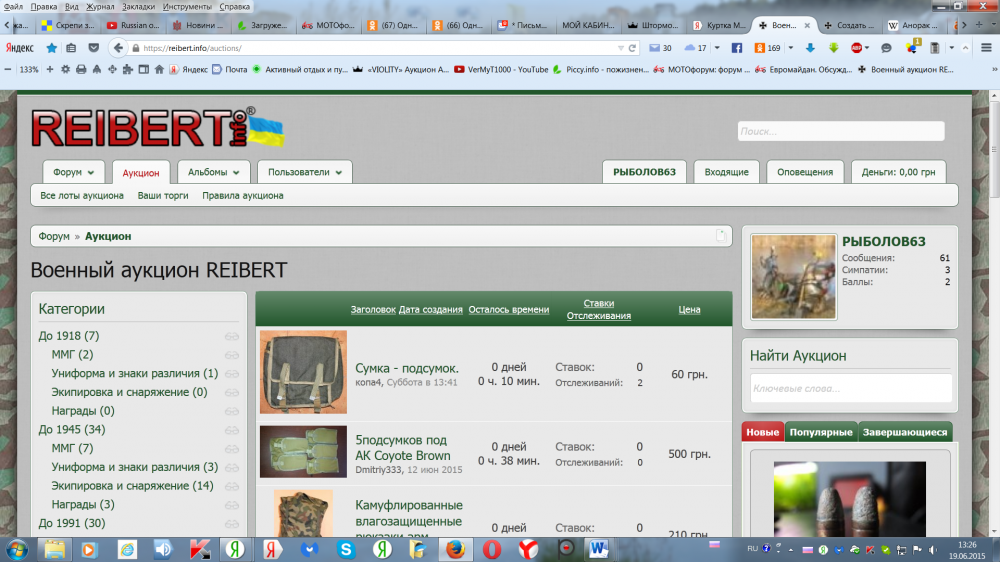1000x562 pixels.
Task: Go back with the browser back arrow
Action: [118, 48]
